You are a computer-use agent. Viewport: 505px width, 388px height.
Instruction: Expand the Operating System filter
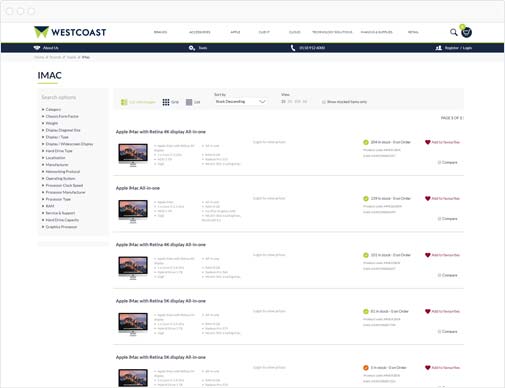[60, 179]
